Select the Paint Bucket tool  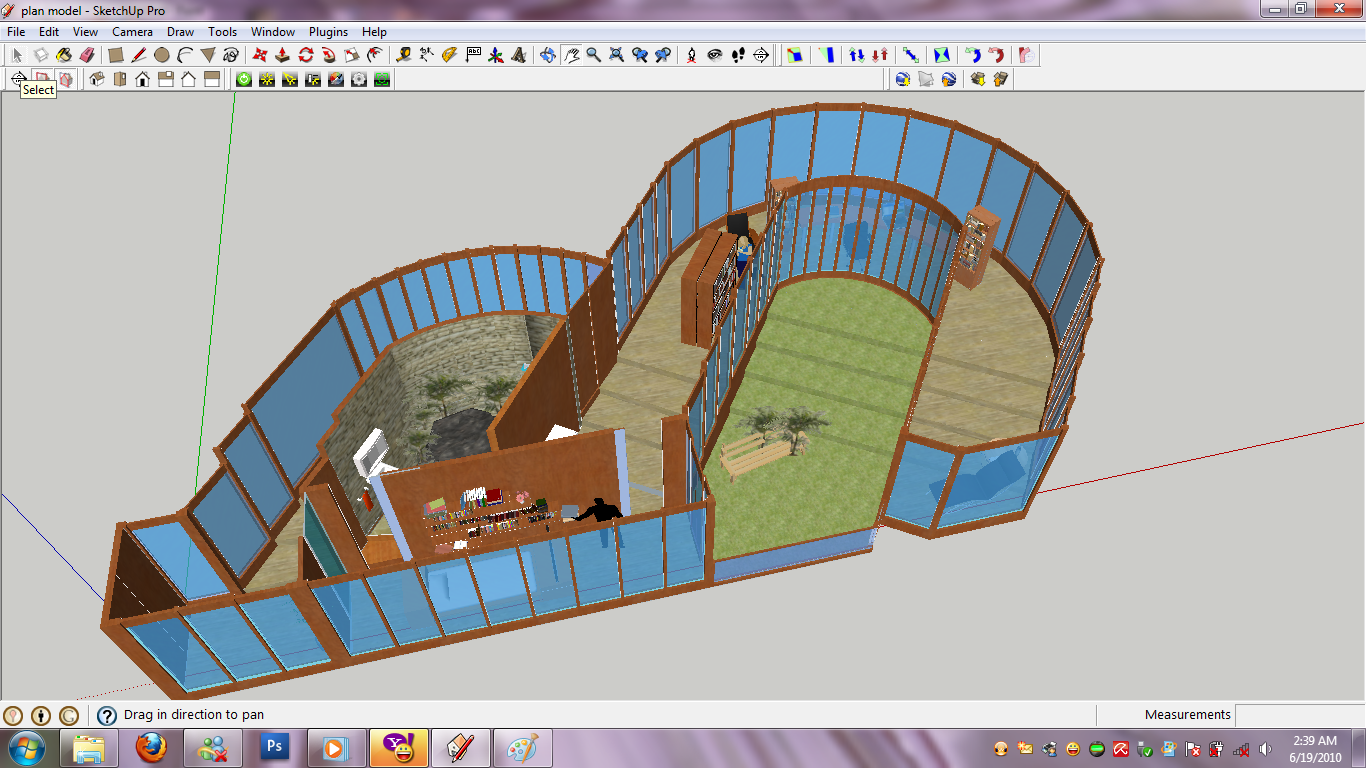(64, 55)
